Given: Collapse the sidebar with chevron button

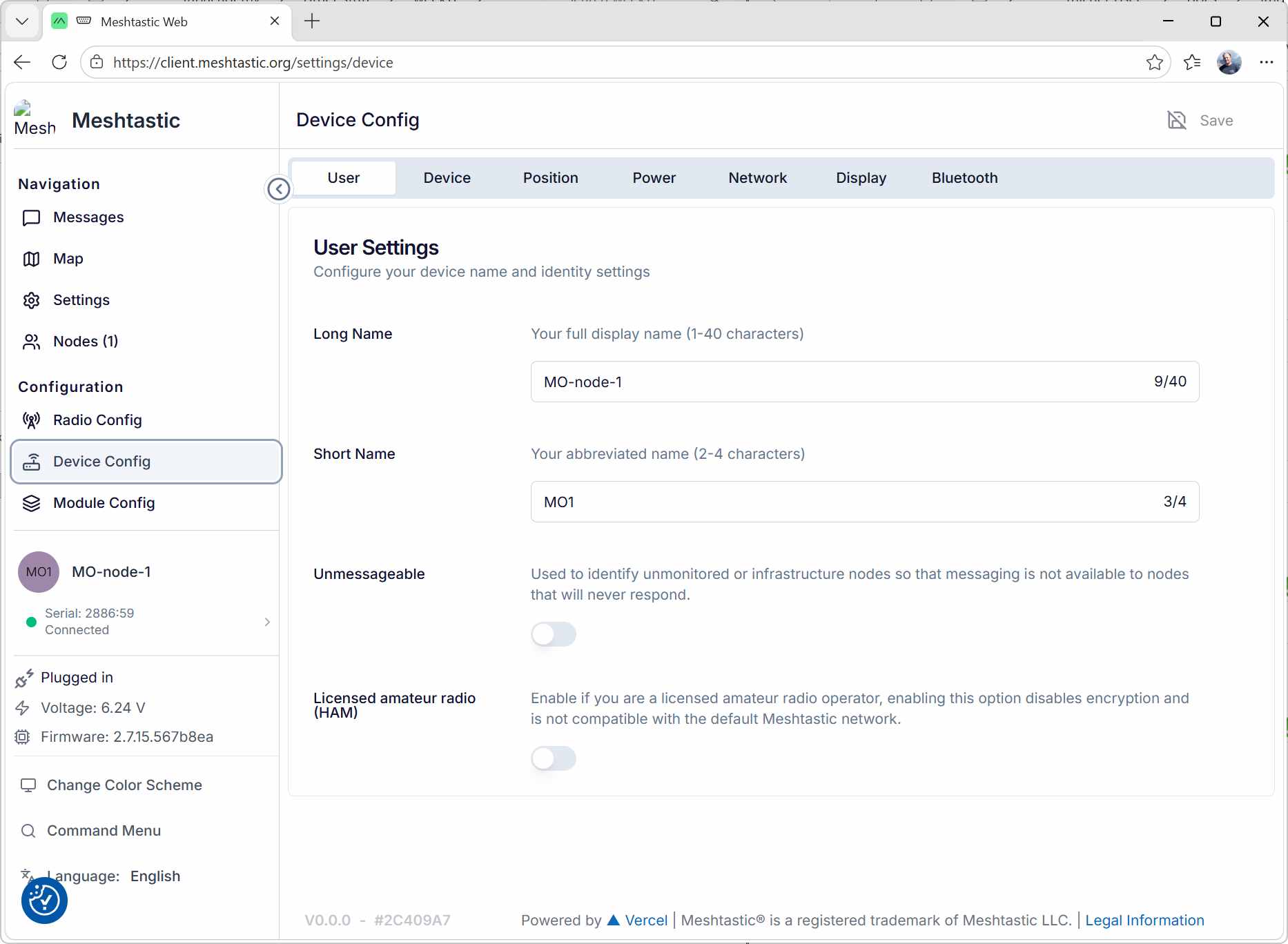Looking at the screenshot, I should tap(279, 189).
